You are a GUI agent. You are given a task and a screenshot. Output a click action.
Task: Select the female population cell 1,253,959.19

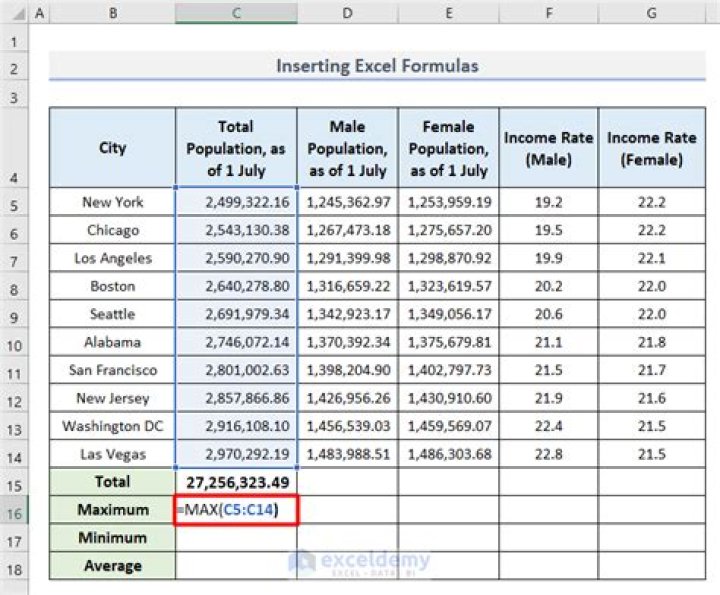point(449,202)
